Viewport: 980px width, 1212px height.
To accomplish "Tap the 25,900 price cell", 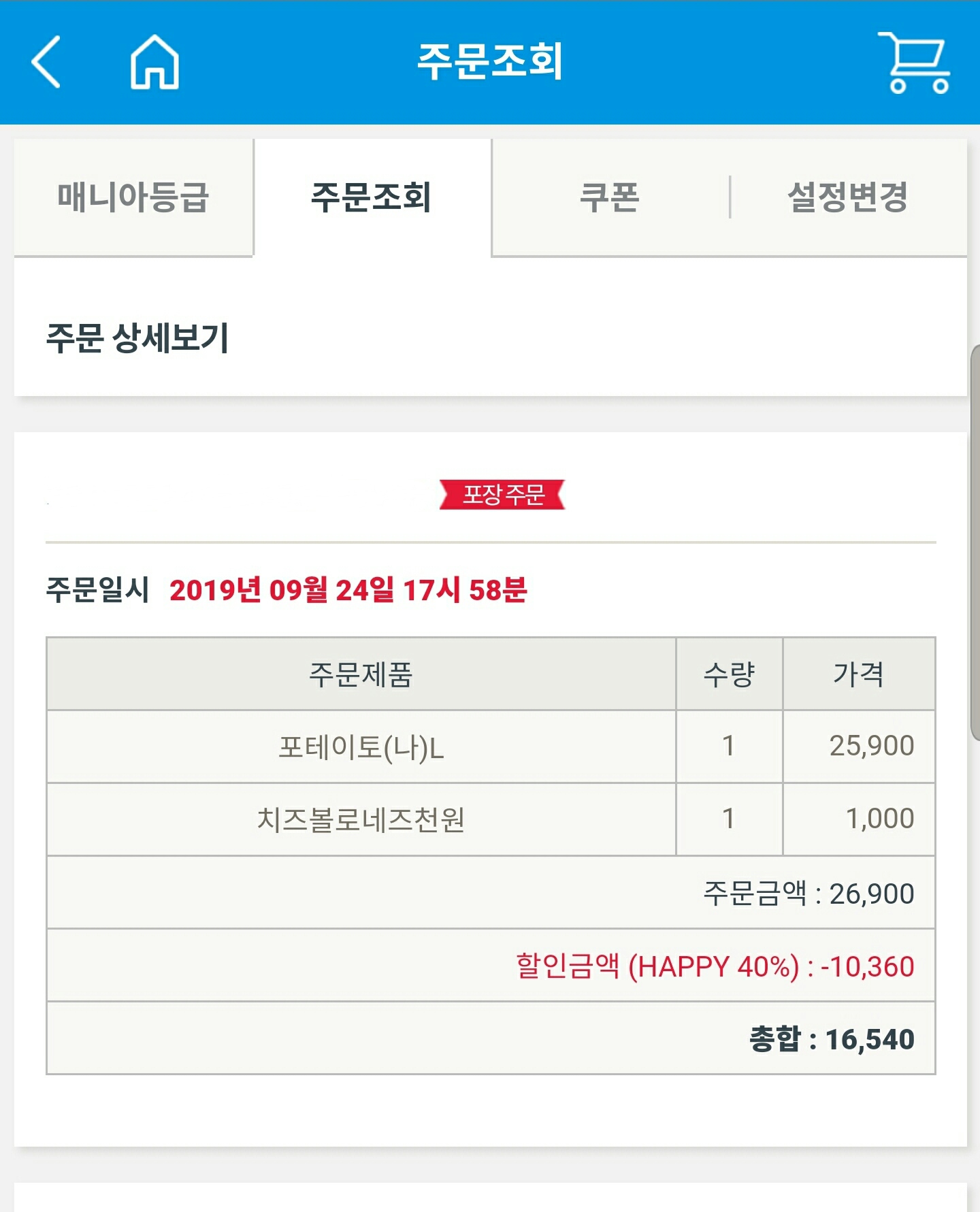I will pyautogui.click(x=871, y=747).
